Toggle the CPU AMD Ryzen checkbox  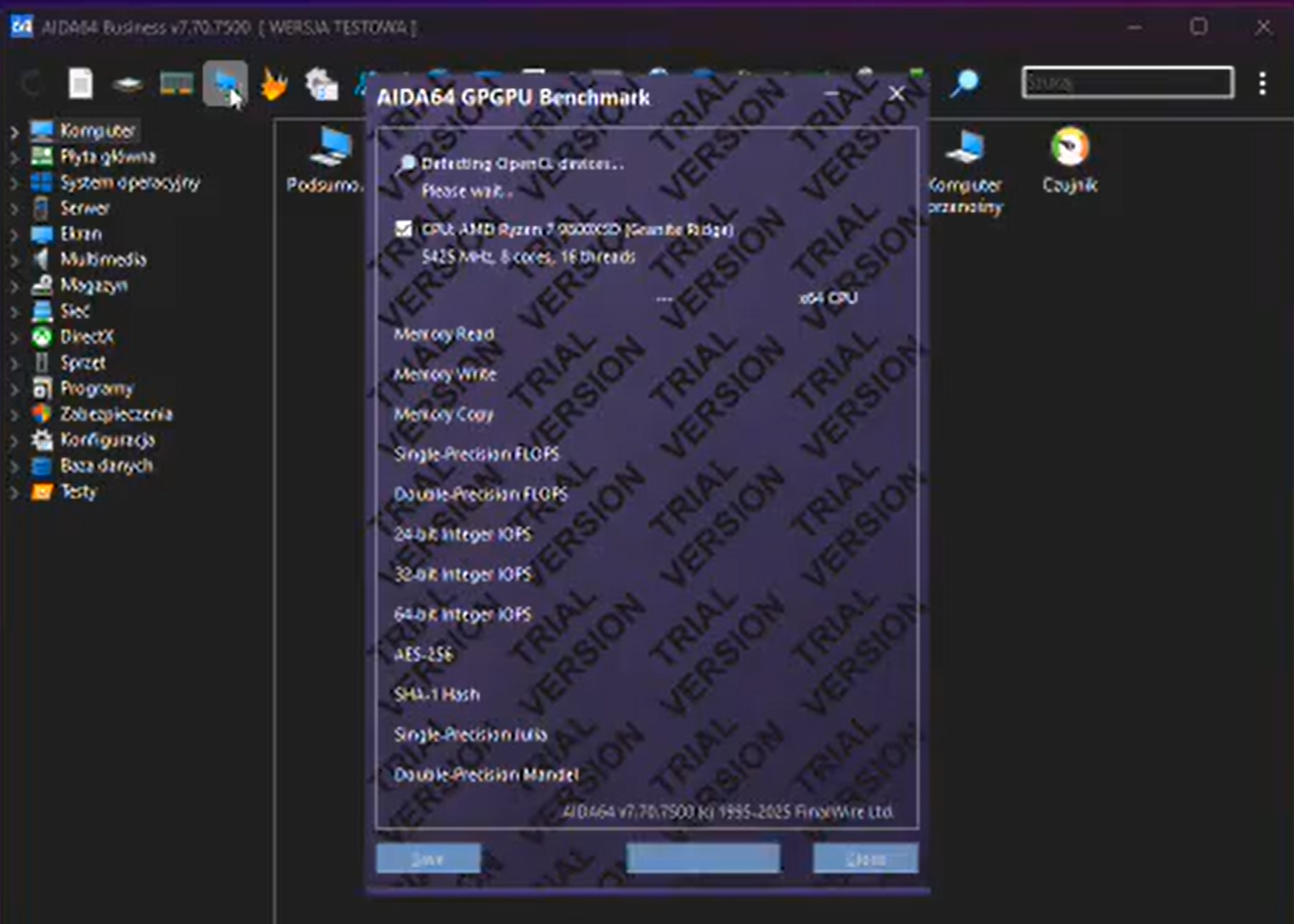pyautogui.click(x=404, y=229)
